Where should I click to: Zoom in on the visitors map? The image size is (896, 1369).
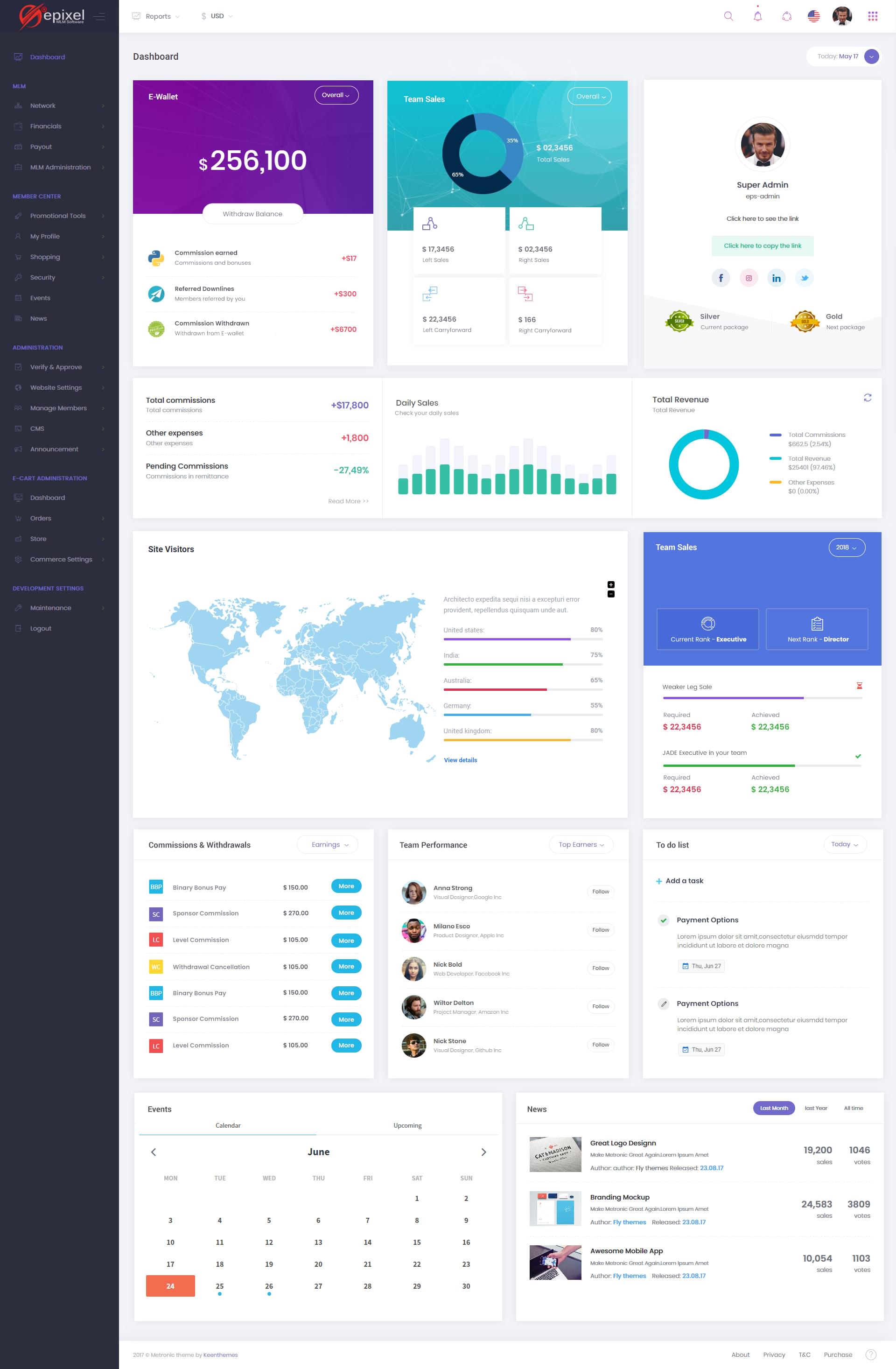click(611, 584)
